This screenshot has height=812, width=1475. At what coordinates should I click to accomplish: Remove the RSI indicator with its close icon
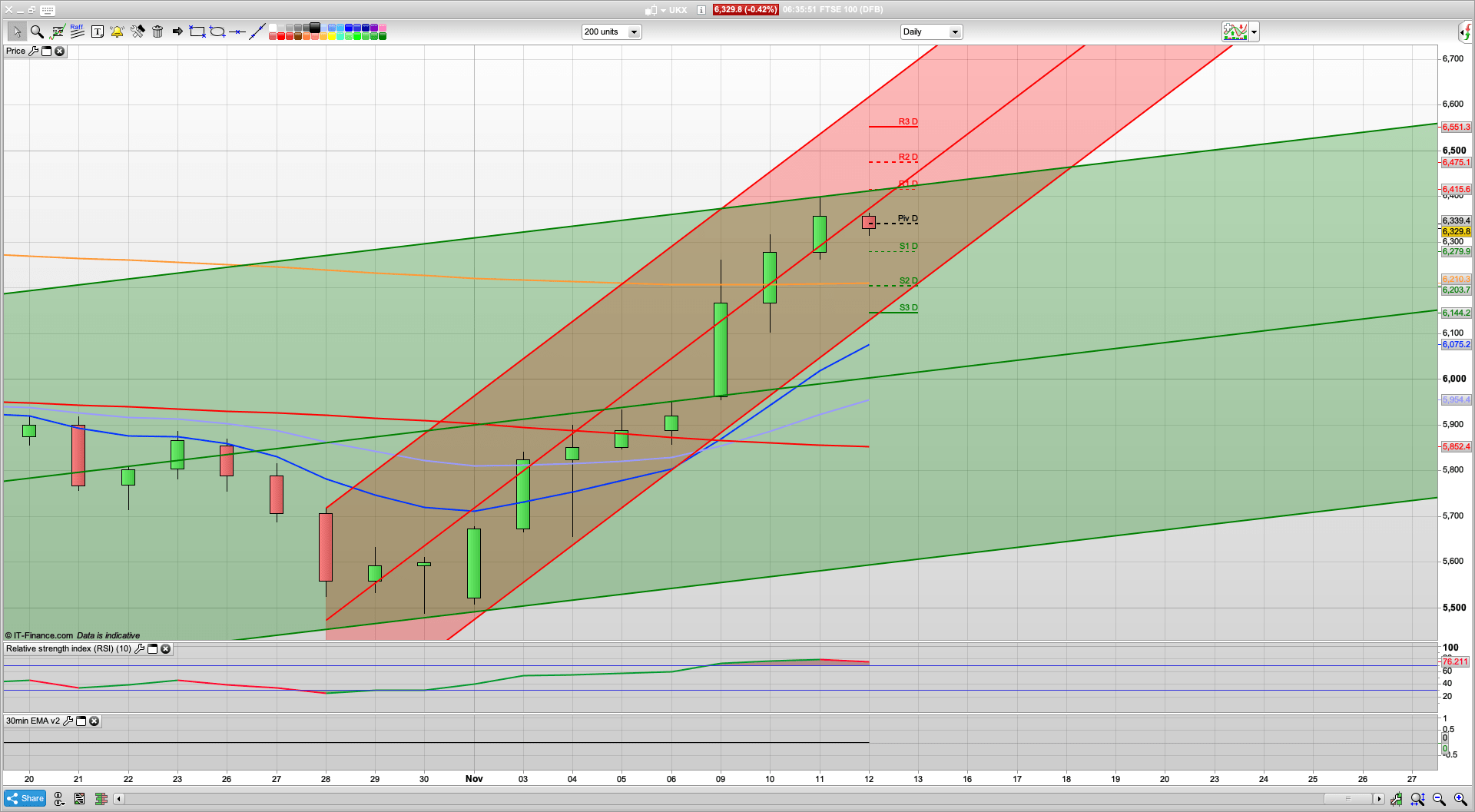click(x=165, y=648)
